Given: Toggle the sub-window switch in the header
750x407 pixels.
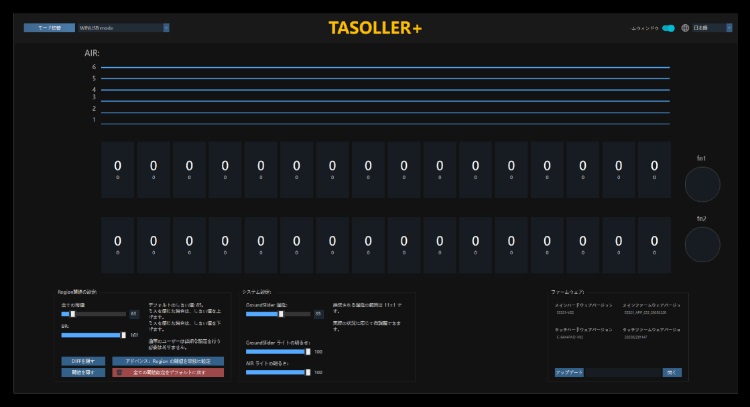Looking at the screenshot, I should tap(669, 28).
